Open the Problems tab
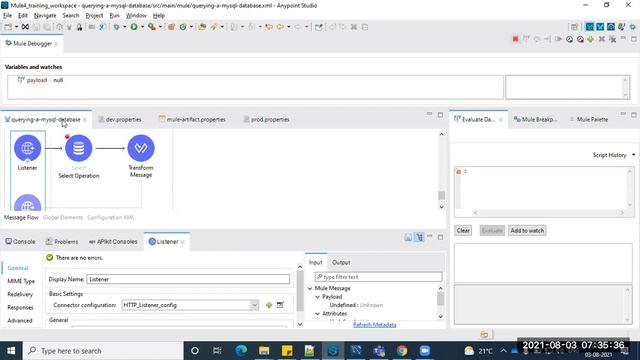 62,242
